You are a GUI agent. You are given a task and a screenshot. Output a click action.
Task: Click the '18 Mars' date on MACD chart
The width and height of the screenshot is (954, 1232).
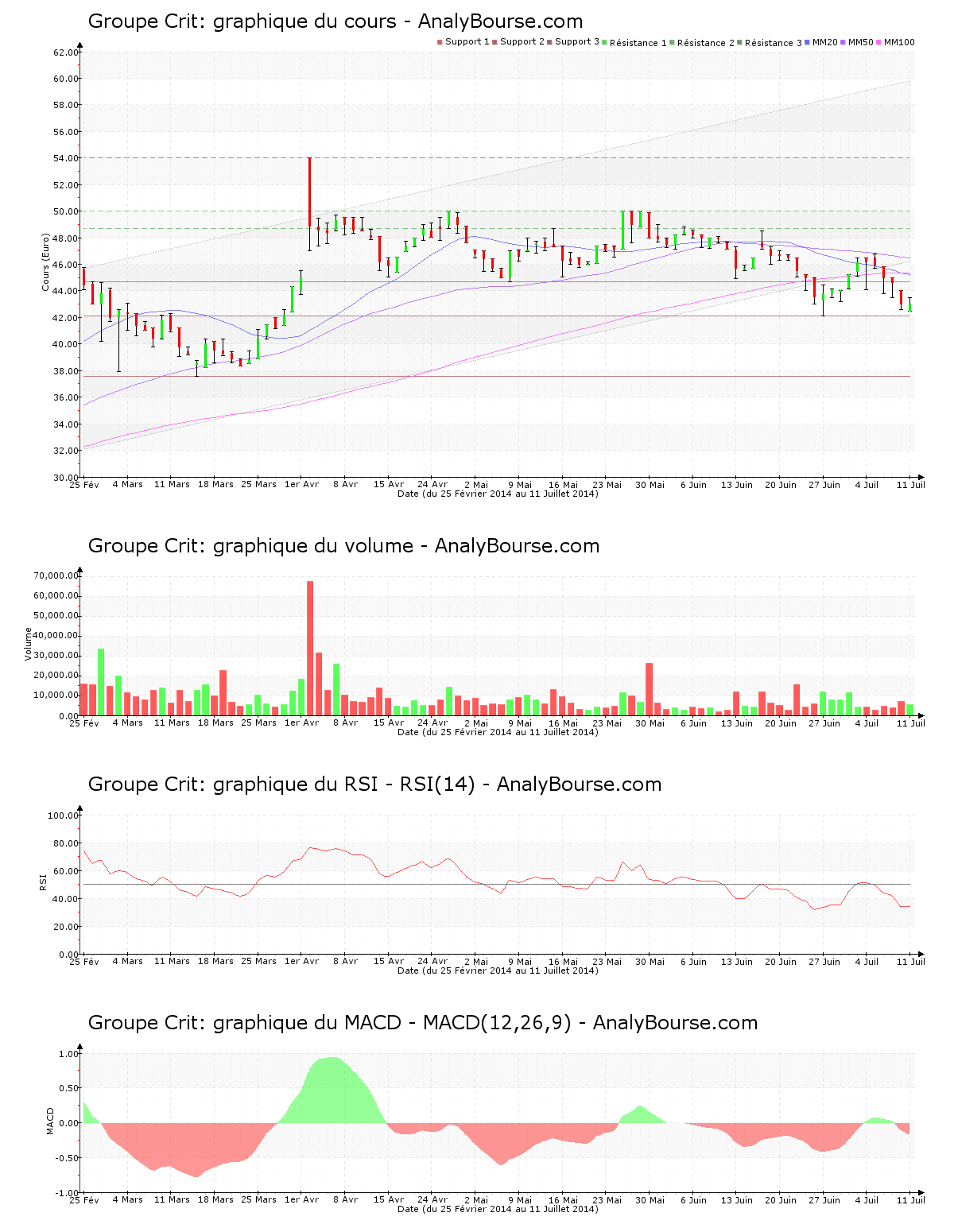[215, 1199]
